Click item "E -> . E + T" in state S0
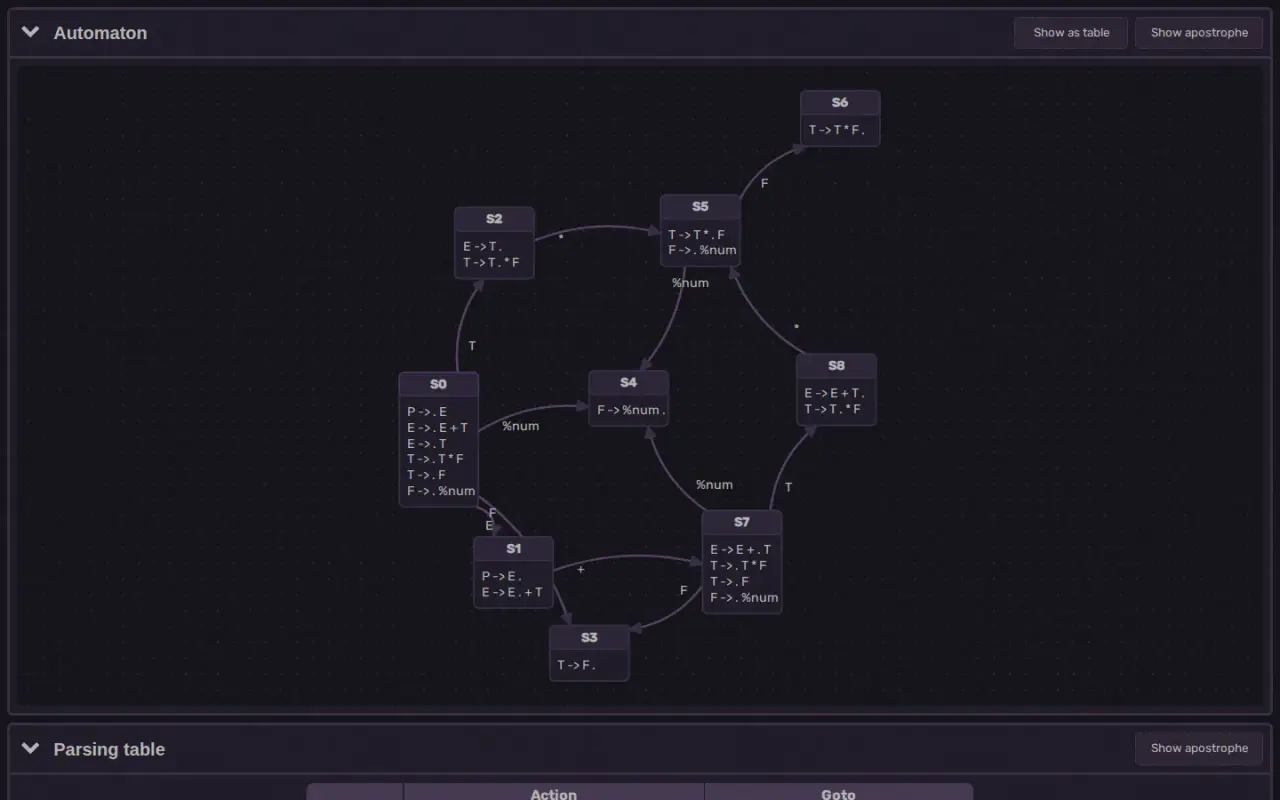1280x800 pixels. tap(437, 427)
